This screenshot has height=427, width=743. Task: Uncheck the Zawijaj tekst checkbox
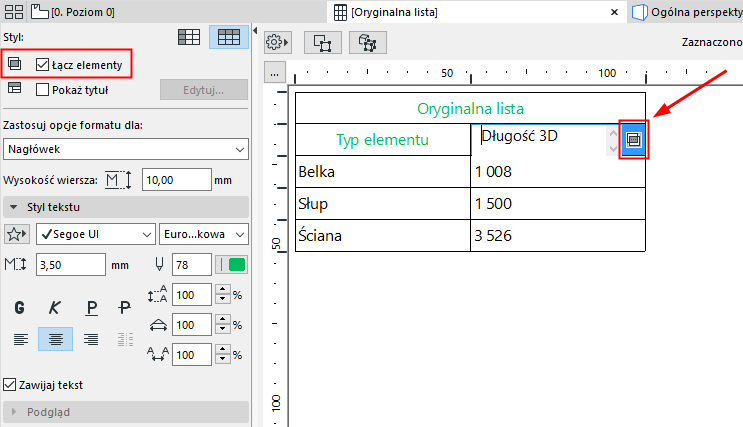[9, 384]
